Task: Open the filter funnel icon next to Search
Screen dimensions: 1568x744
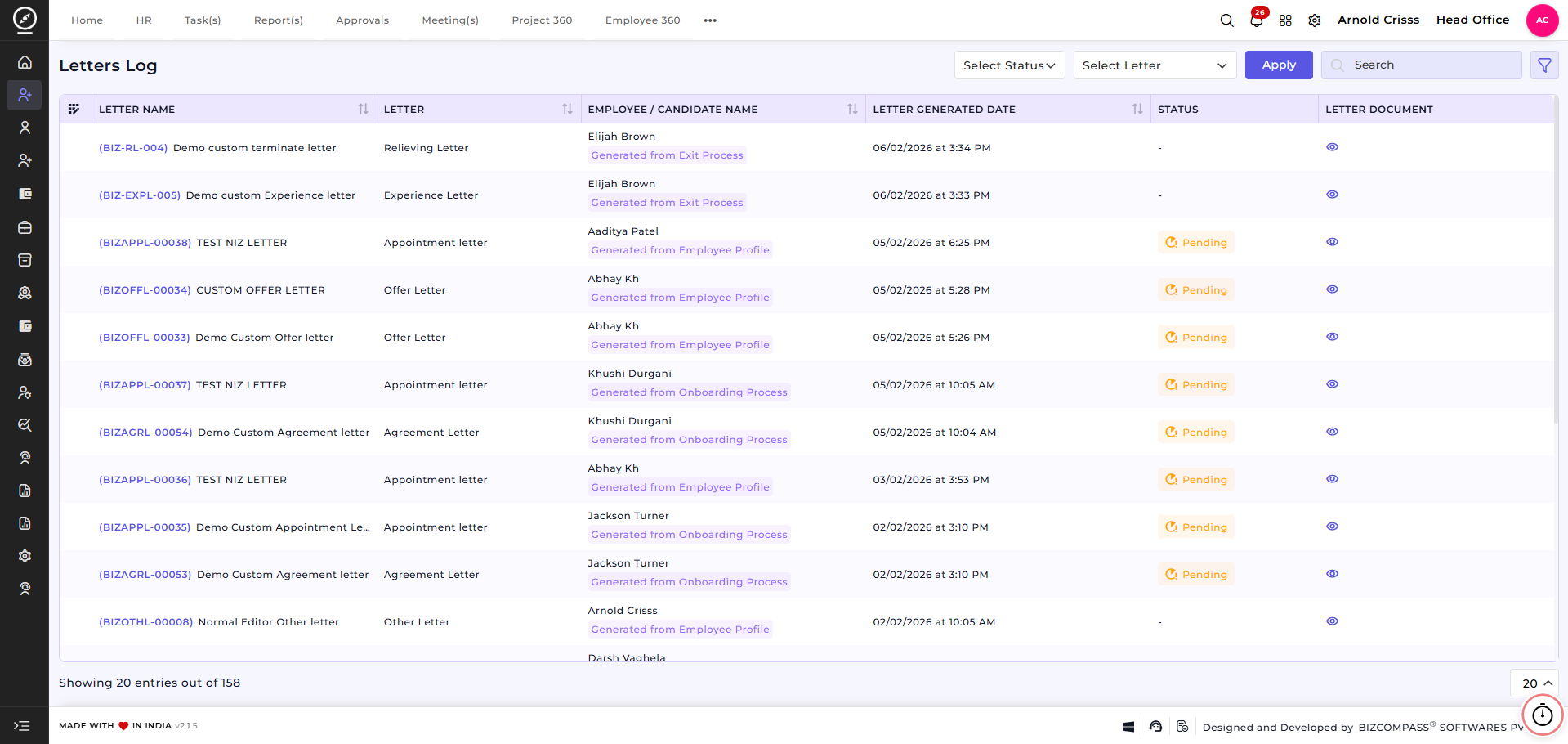Action: 1544,65
